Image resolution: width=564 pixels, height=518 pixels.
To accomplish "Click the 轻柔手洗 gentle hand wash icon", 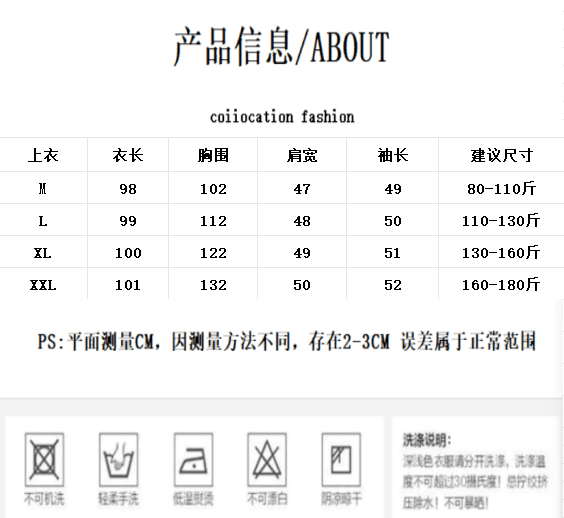I will [x=118, y=459].
